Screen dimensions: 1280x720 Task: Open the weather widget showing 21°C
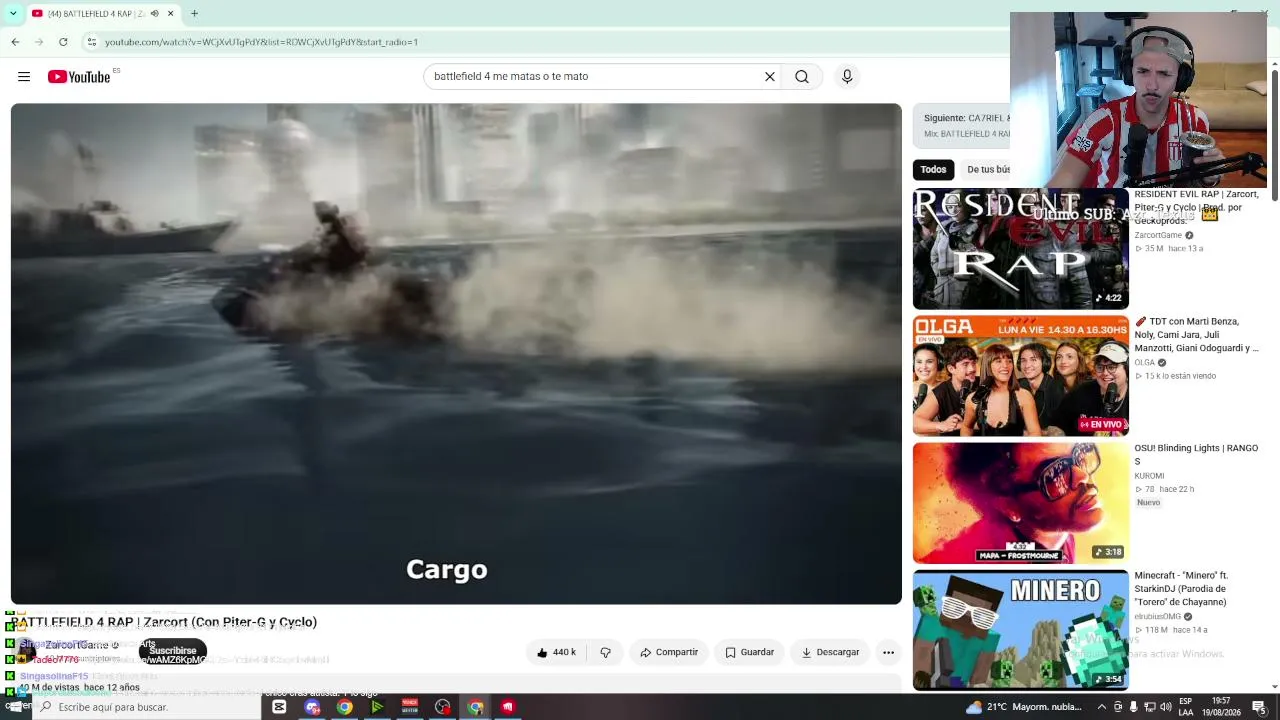click(x=1024, y=707)
